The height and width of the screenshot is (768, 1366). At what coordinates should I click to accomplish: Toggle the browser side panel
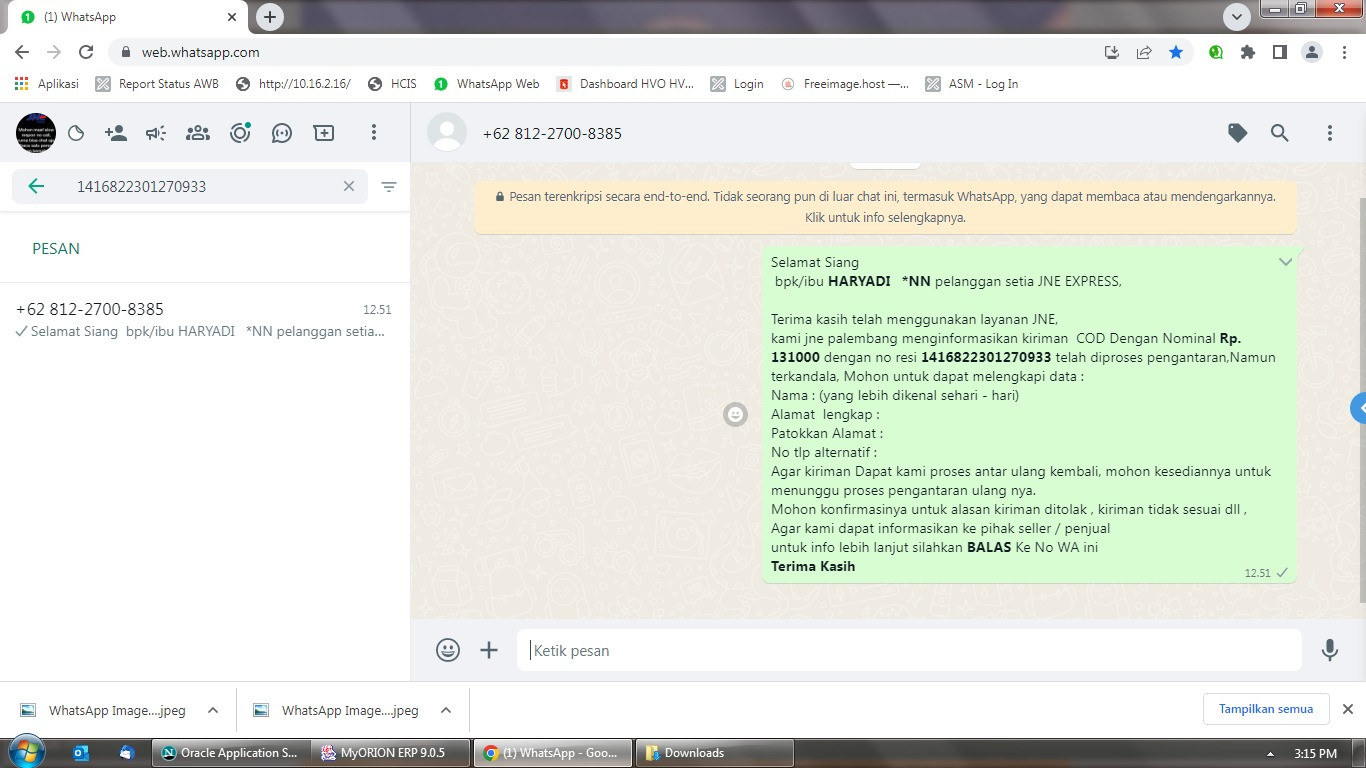(x=1280, y=52)
